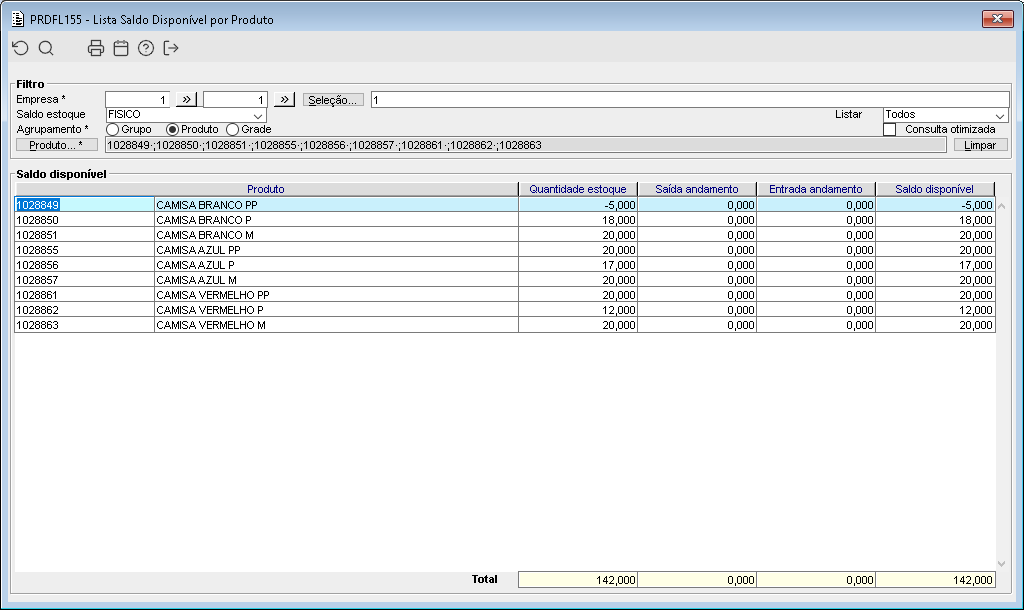
Task: Click the exit door arrow icon
Action: pyautogui.click(x=171, y=48)
